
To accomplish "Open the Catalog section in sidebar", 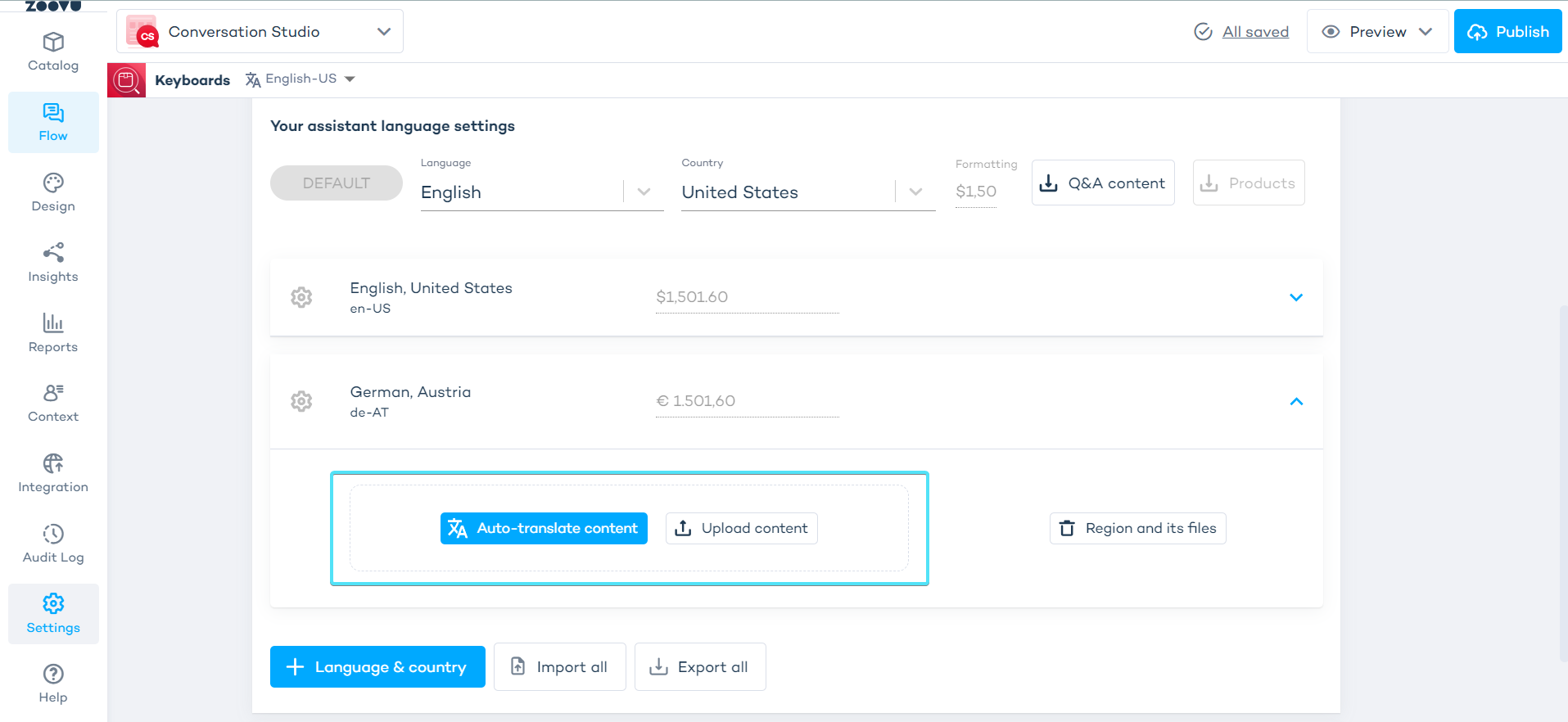I will pos(53,52).
